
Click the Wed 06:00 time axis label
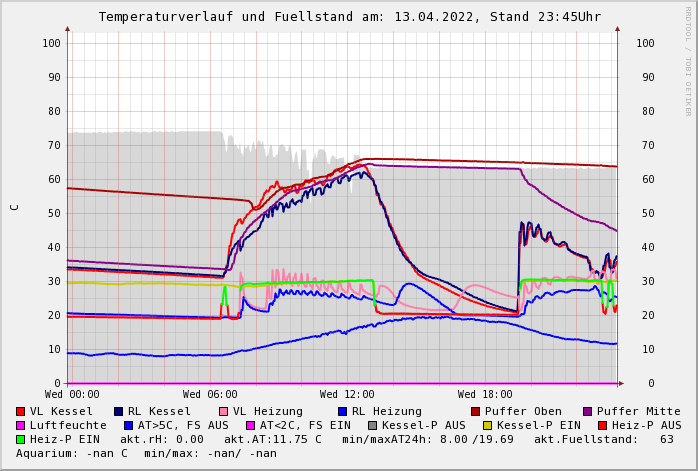(x=210, y=395)
